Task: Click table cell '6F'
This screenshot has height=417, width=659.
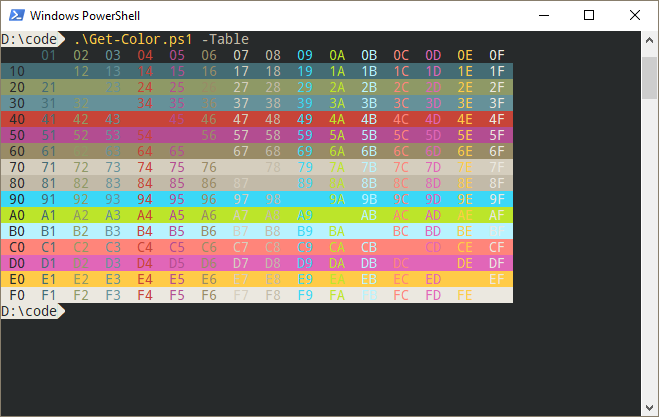Action: click(x=497, y=151)
